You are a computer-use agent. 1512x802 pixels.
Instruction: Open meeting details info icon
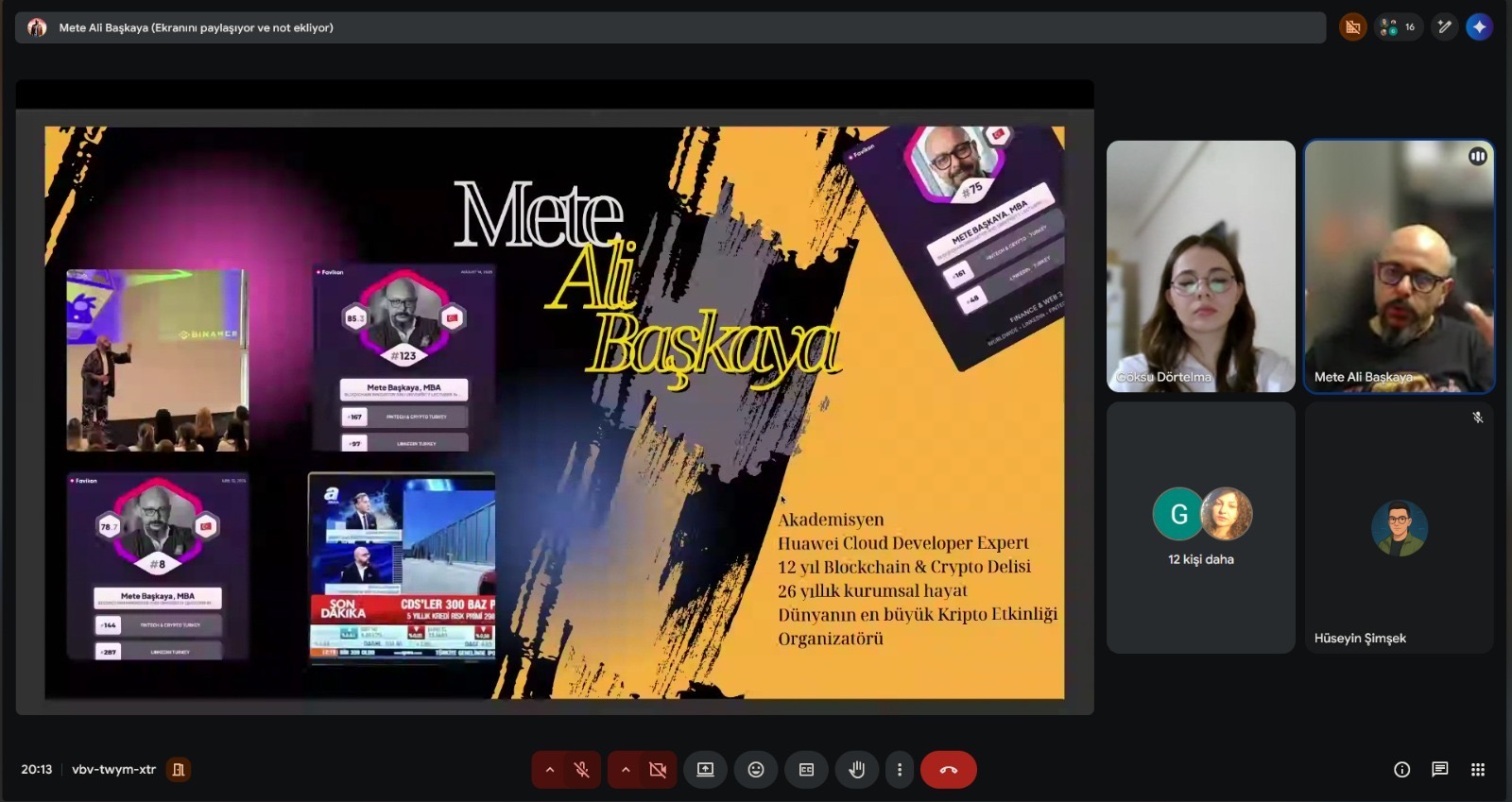coord(1401,770)
